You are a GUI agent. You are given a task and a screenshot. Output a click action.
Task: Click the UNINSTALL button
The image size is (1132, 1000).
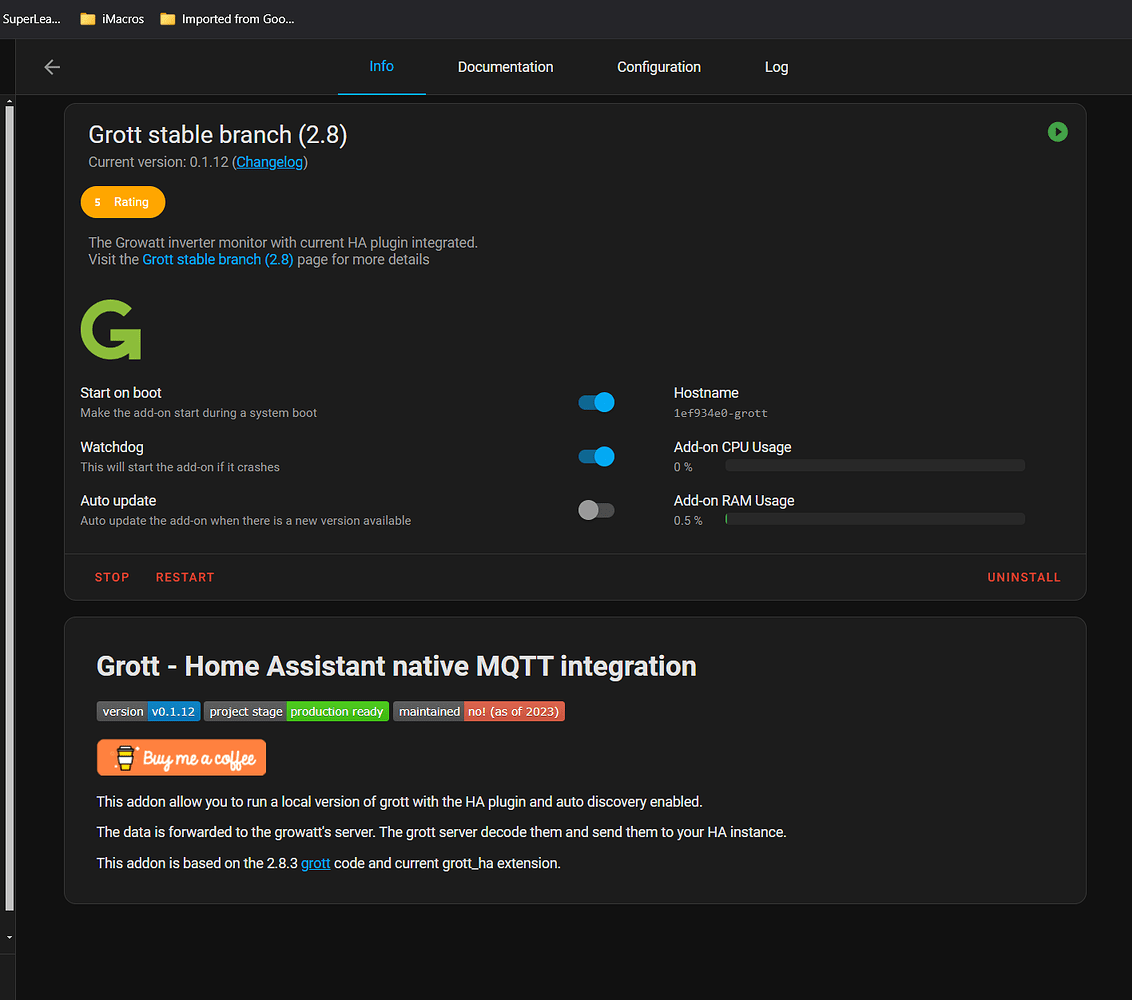pos(1023,577)
